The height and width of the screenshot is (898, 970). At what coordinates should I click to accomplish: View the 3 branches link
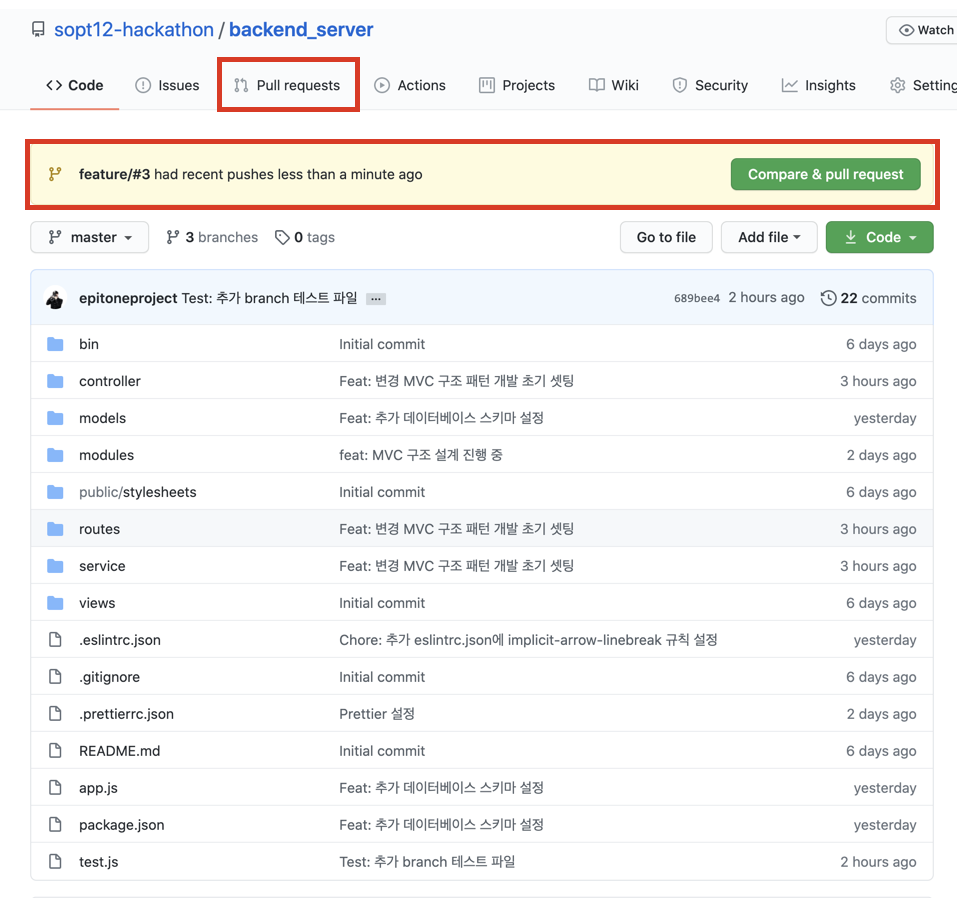tap(212, 237)
